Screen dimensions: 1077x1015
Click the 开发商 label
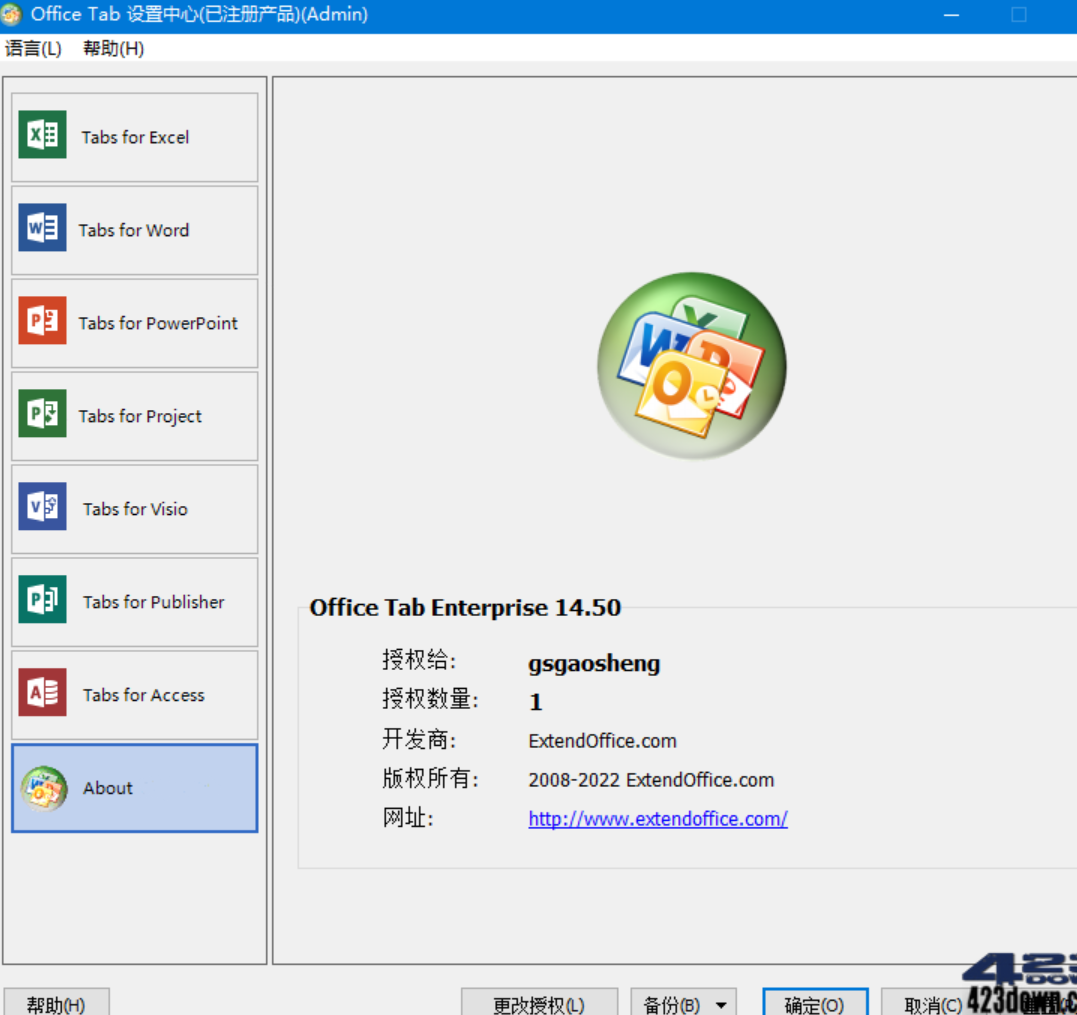click(419, 739)
